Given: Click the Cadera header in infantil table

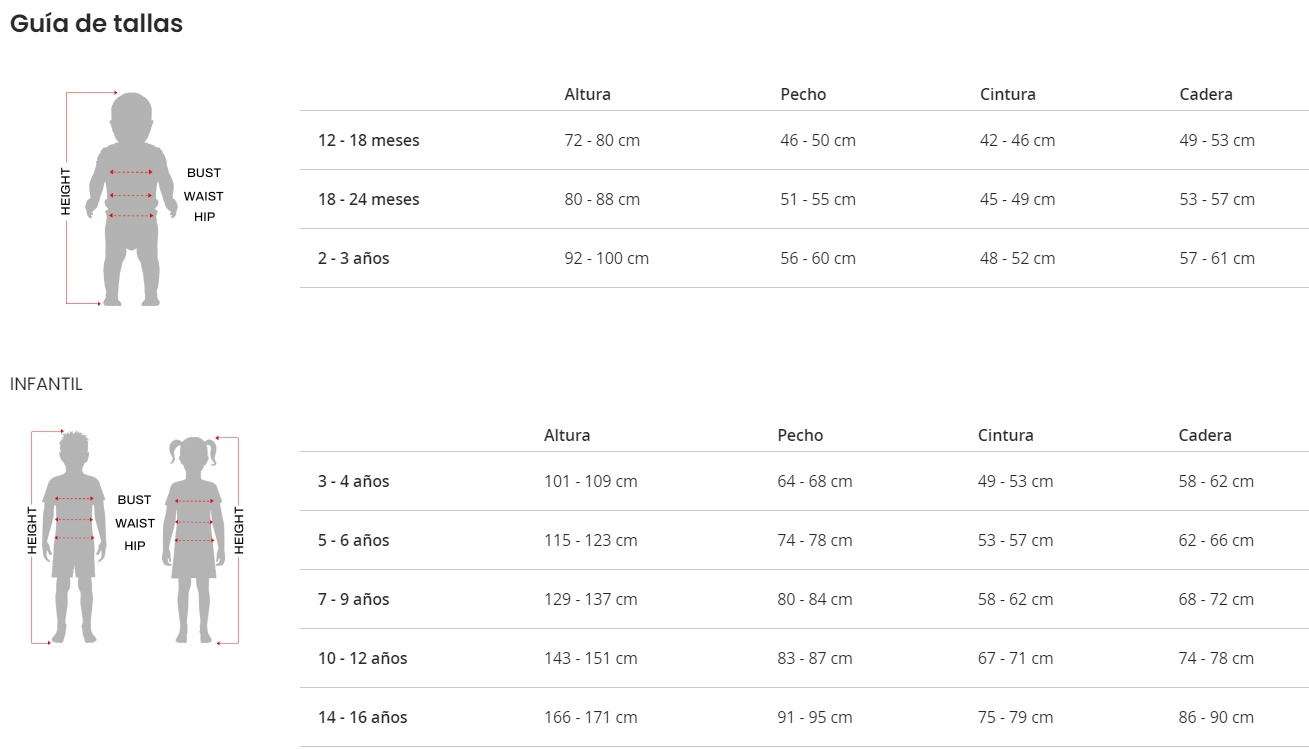Looking at the screenshot, I should (x=1204, y=435).
